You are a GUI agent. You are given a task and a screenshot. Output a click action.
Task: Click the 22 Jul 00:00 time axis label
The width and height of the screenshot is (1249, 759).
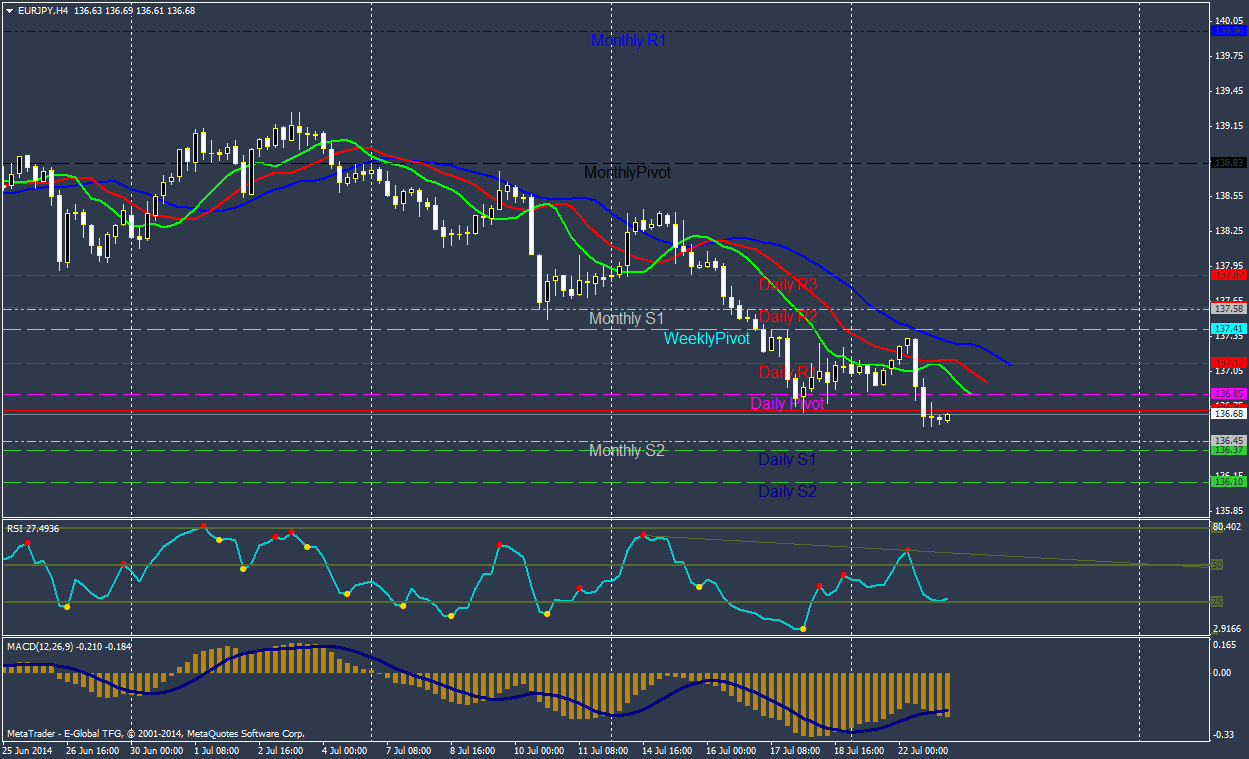[922, 749]
